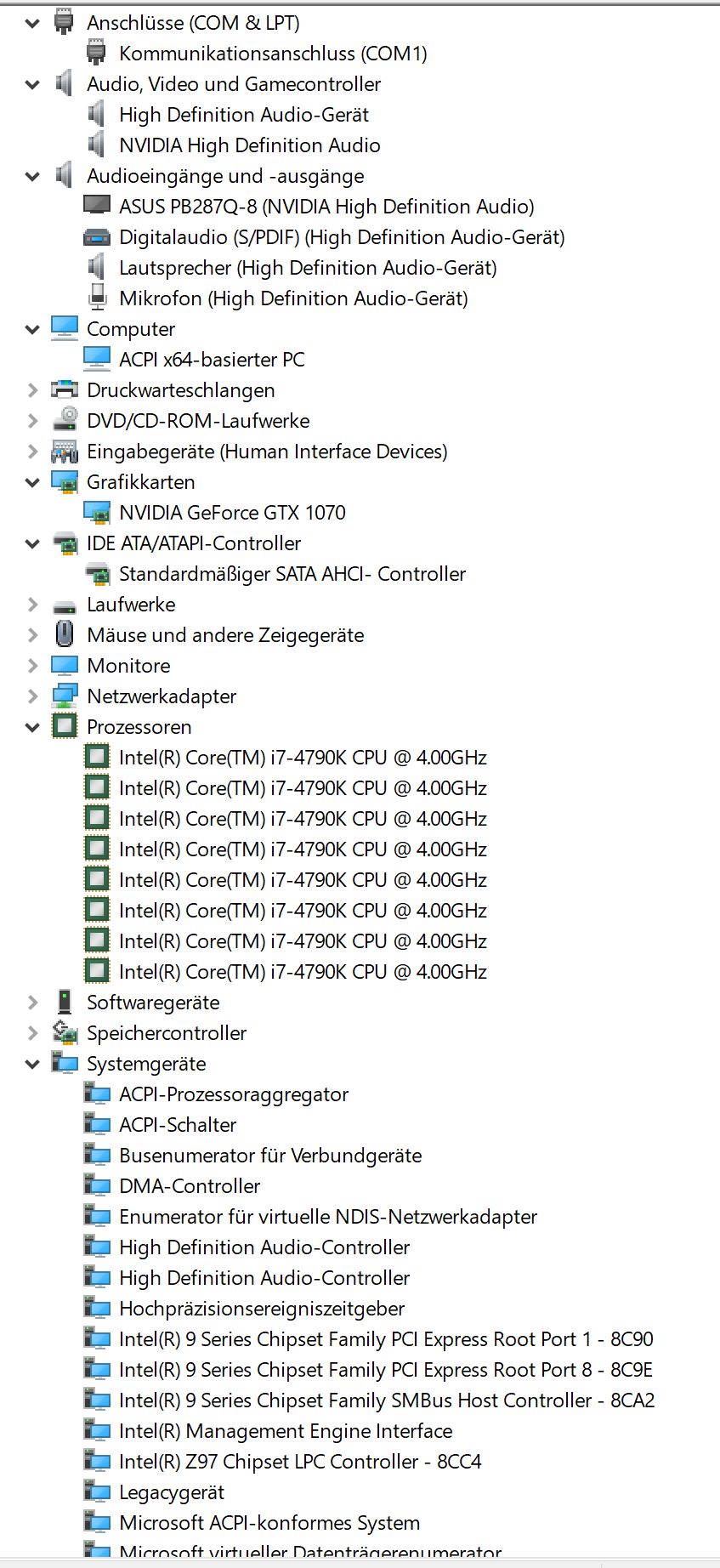Select PCI Express Root Port 1 - 8C90
The image size is (720, 1568).
tap(386, 1339)
